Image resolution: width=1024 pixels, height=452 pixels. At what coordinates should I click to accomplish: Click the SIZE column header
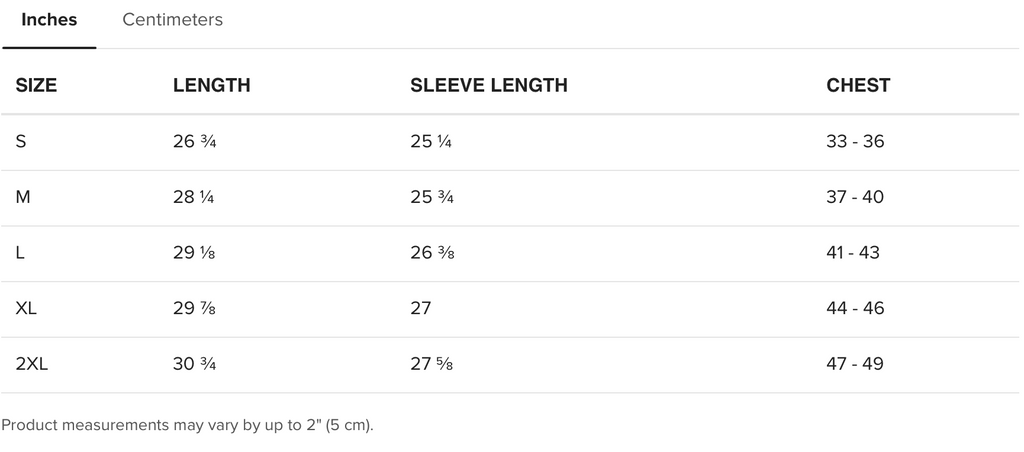click(x=36, y=85)
